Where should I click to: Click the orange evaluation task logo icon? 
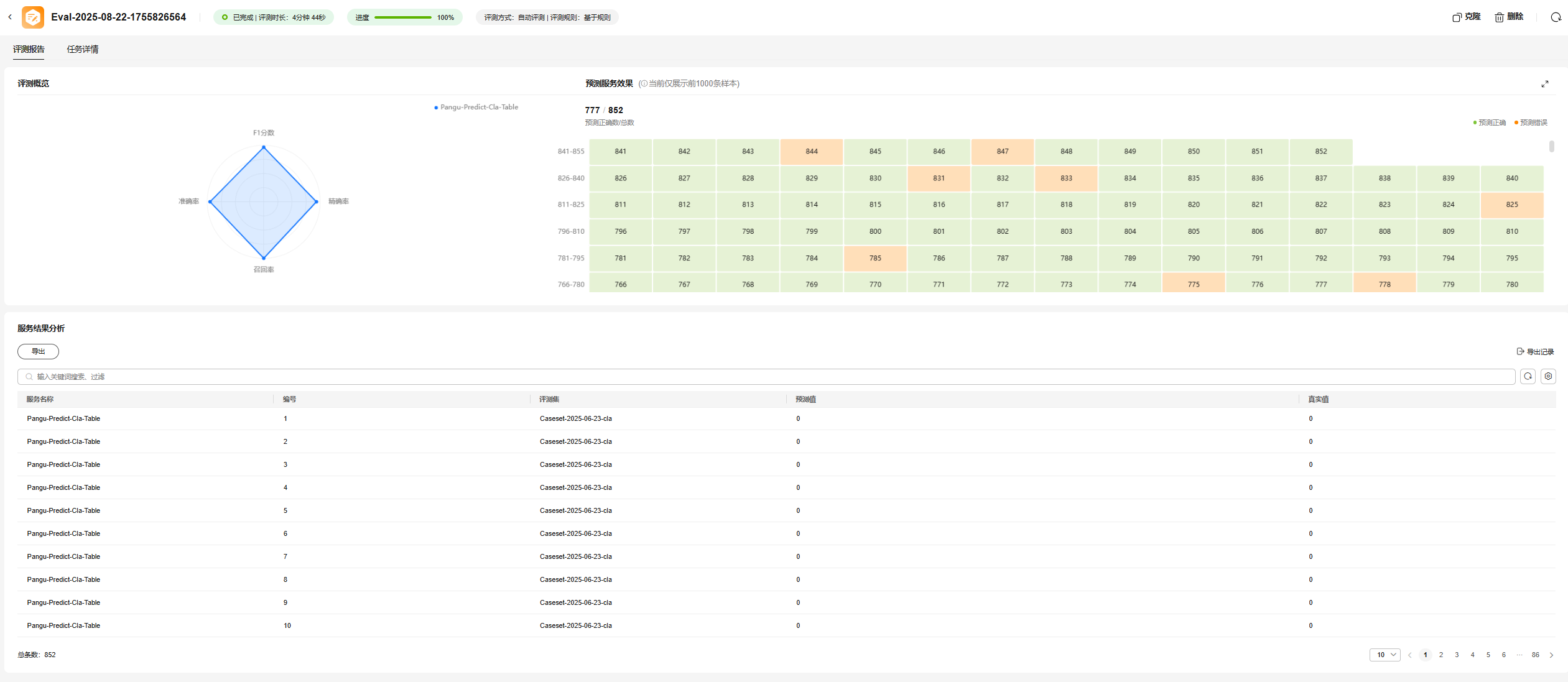(32, 17)
